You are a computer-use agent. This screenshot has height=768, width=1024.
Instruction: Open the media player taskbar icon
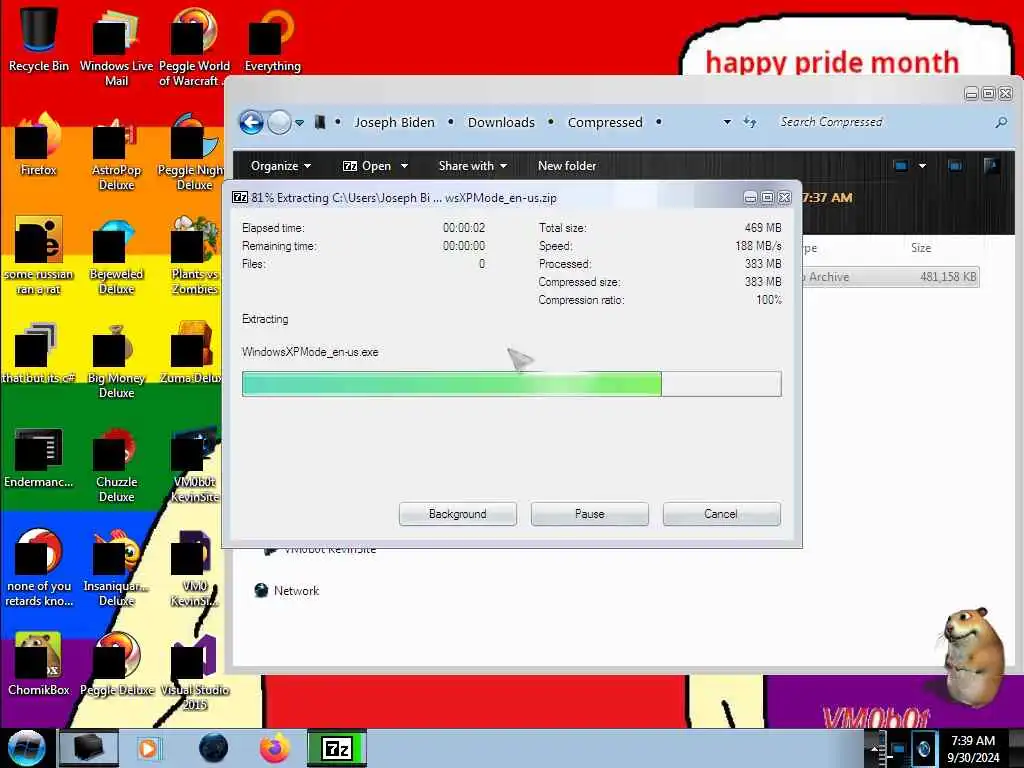coord(148,748)
